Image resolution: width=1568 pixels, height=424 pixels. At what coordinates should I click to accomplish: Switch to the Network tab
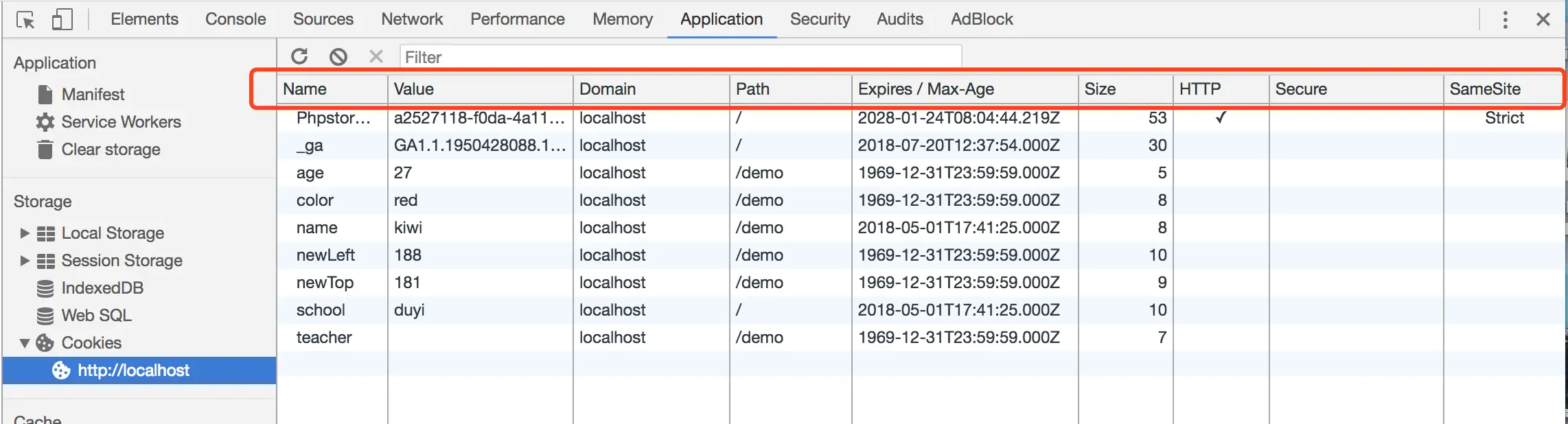[412, 19]
